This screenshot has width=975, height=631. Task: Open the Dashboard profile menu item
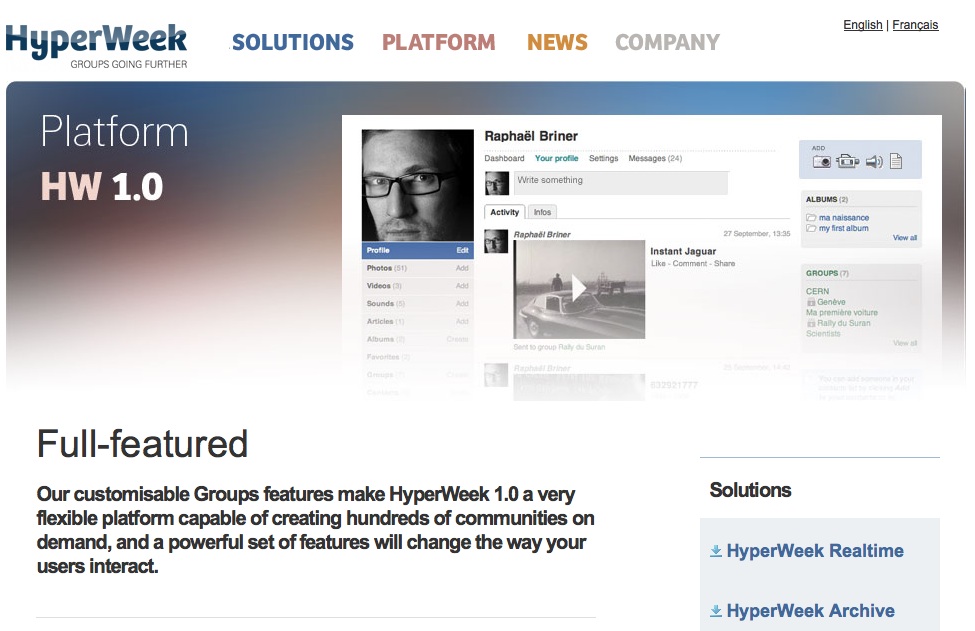point(504,159)
